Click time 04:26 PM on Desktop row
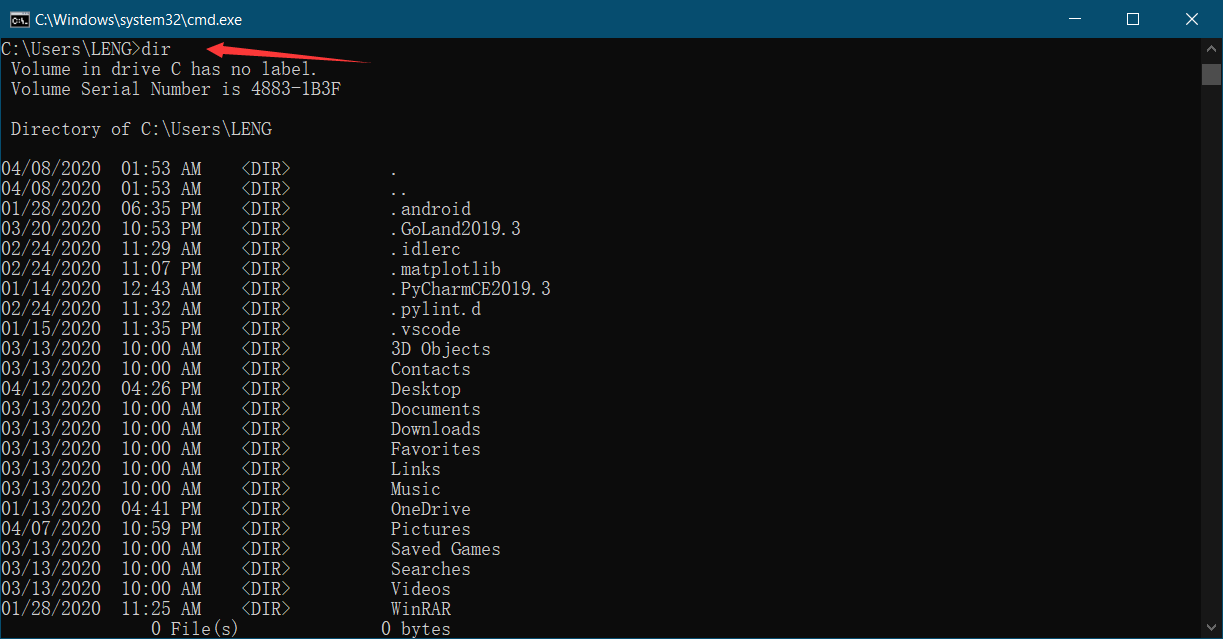The height and width of the screenshot is (639, 1223). (x=161, y=389)
